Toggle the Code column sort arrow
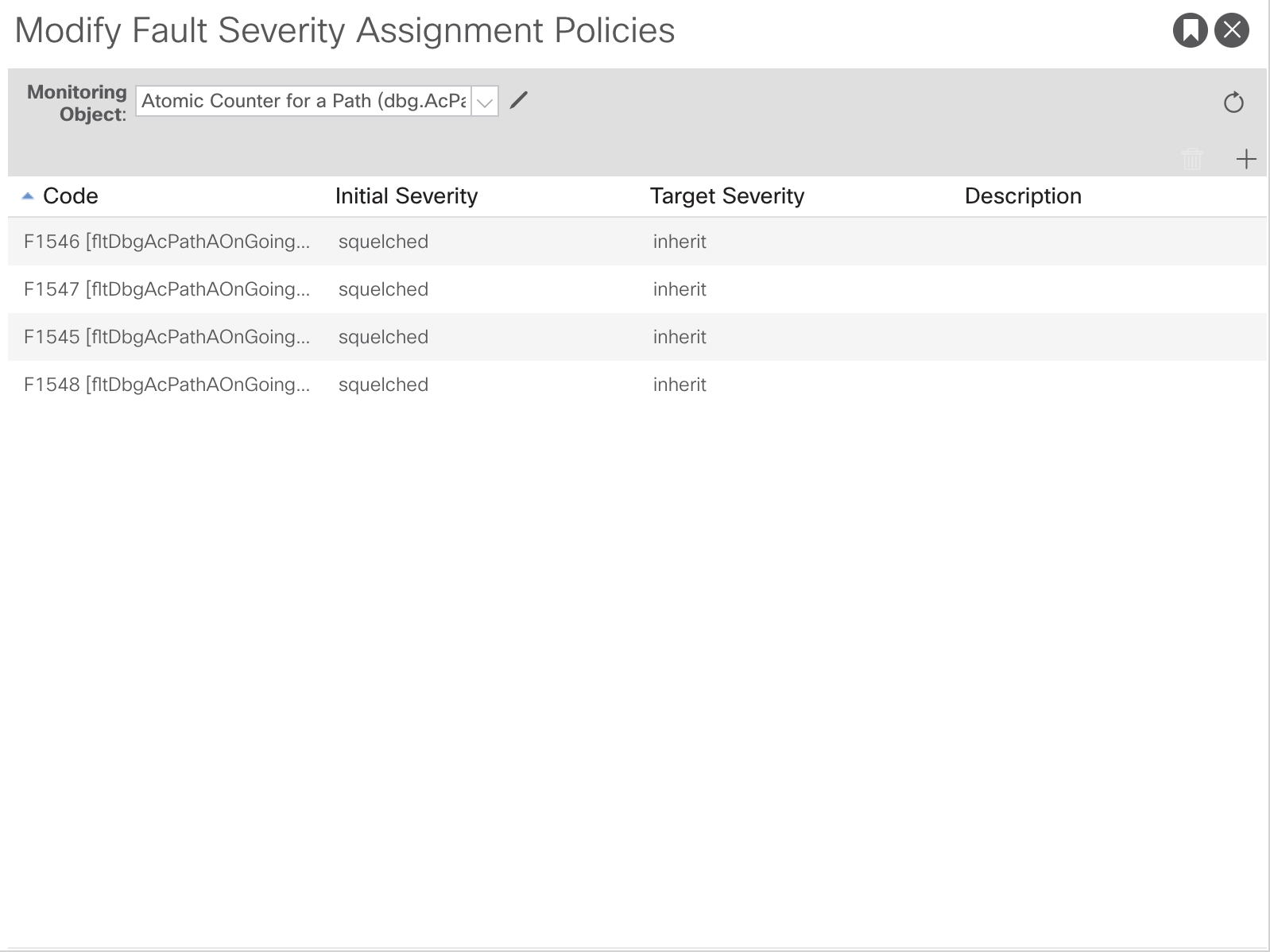 pos(28,196)
